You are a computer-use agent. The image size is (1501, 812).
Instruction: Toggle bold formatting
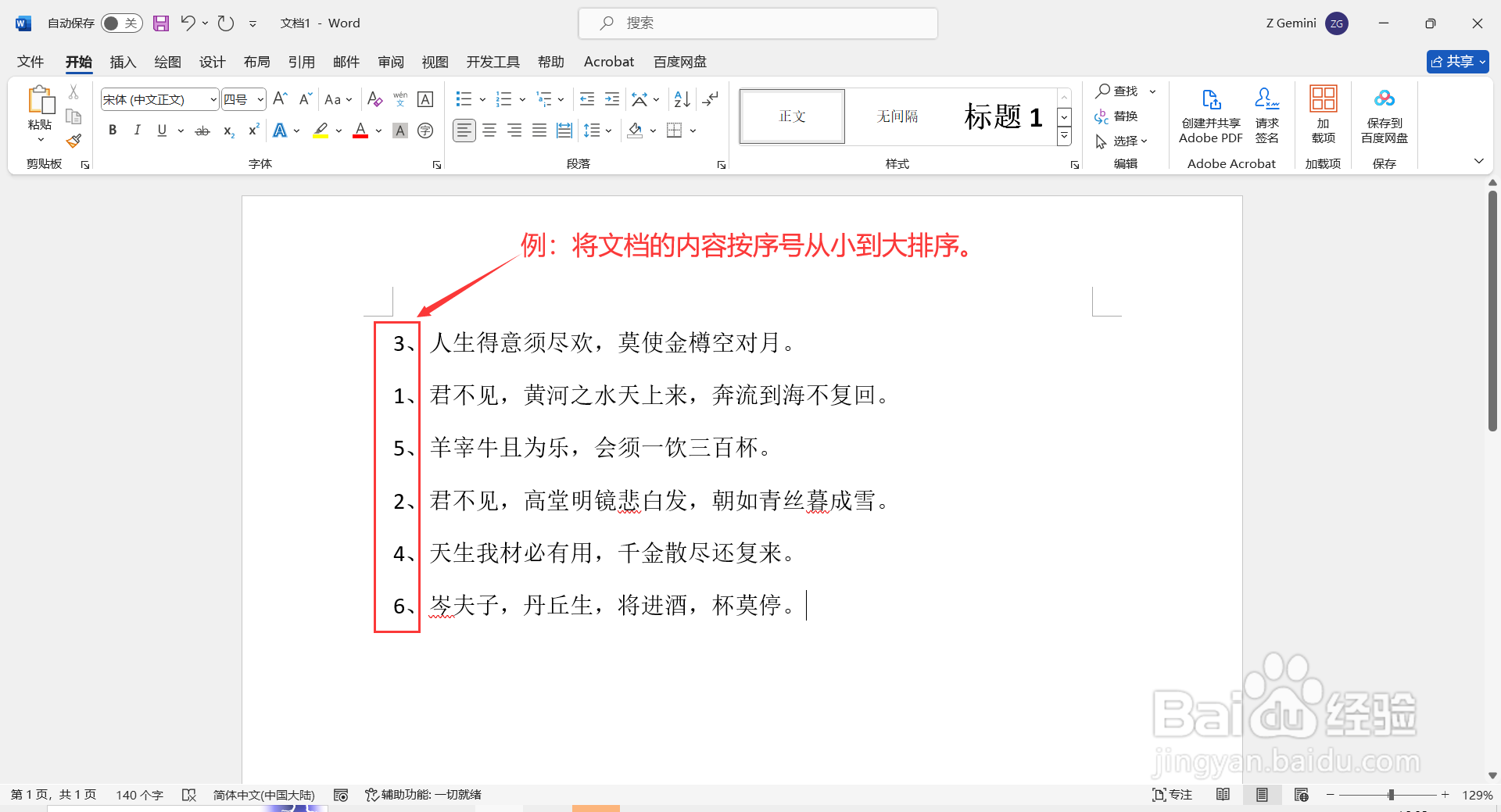[112, 130]
